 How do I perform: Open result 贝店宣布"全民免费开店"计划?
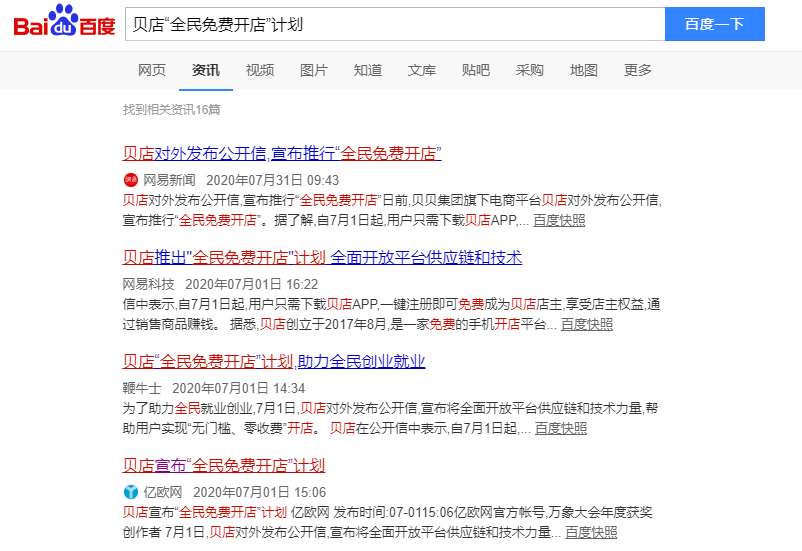[224, 466]
